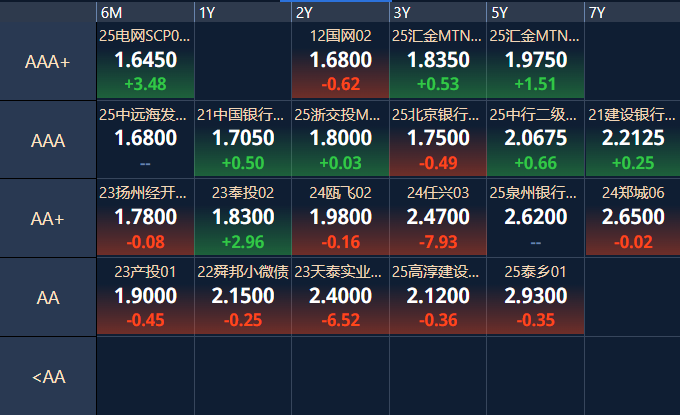Screen dimensions: 680x415
Task: Select the AA+ rating row header
Action: pos(48,218)
